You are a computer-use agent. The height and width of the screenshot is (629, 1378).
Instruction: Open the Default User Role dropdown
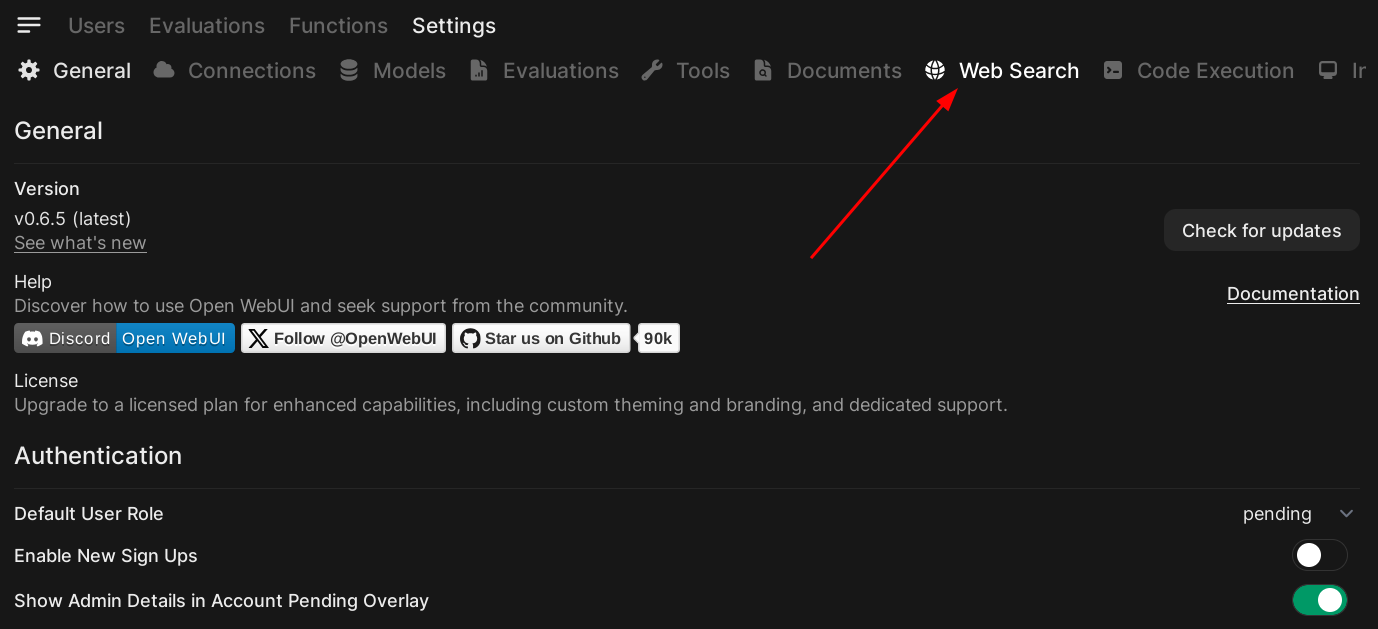coord(1296,513)
